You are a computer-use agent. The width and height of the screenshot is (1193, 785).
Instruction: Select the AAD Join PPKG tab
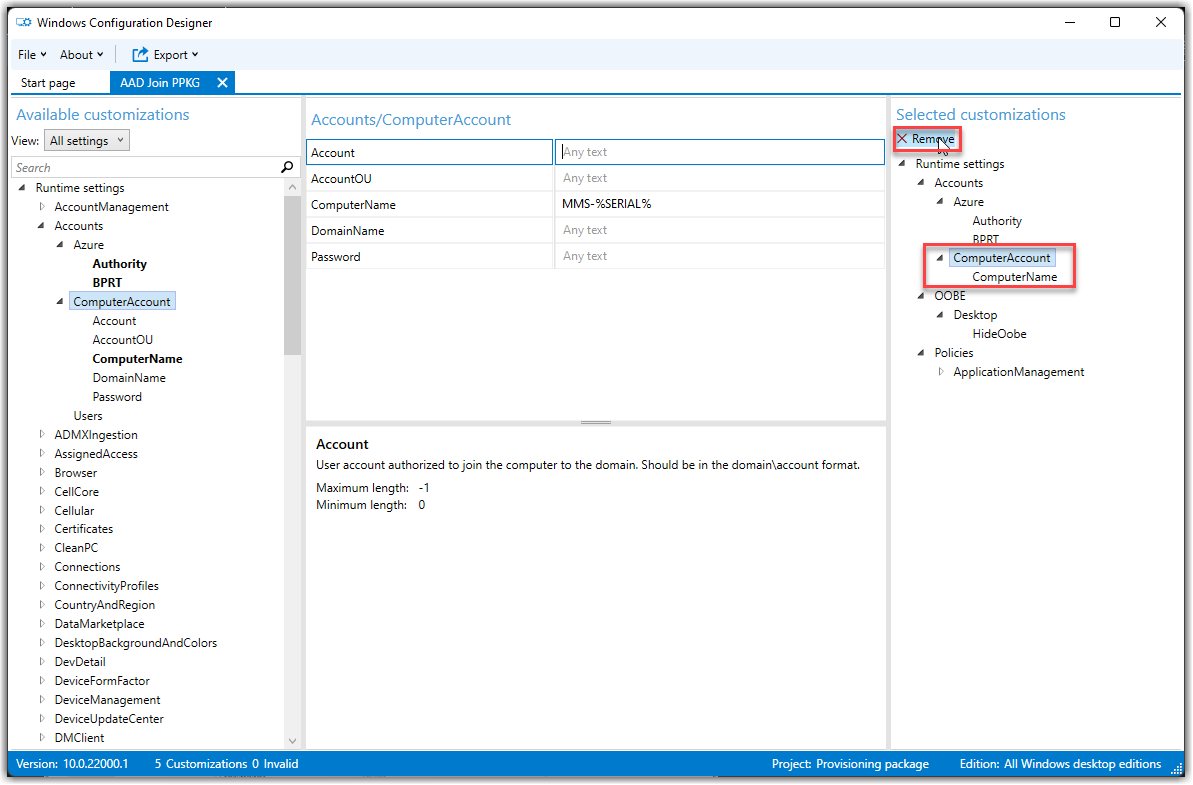tap(160, 82)
